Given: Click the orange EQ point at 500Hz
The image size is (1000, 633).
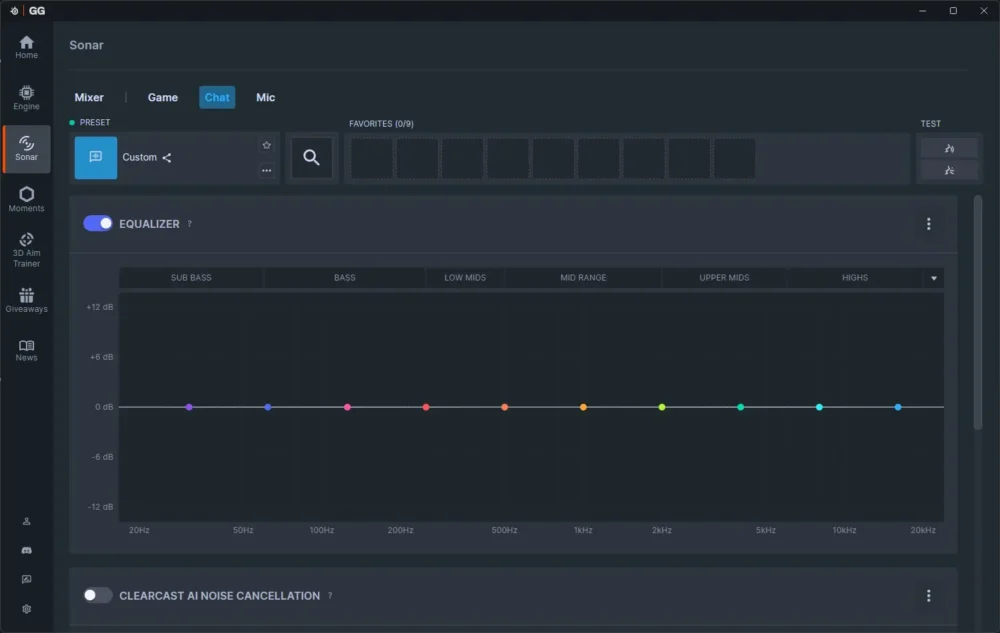Looking at the screenshot, I should pos(504,407).
